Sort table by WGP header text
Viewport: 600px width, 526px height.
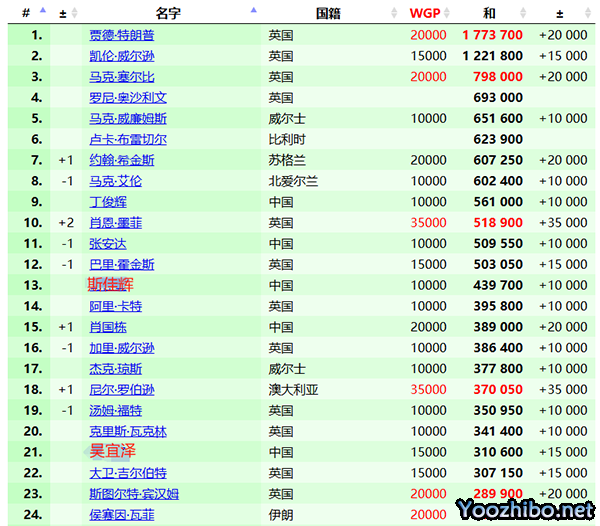pos(424,13)
